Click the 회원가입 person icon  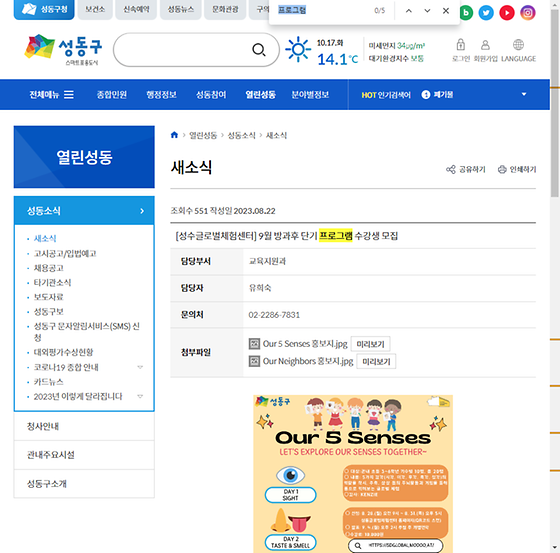(485, 45)
